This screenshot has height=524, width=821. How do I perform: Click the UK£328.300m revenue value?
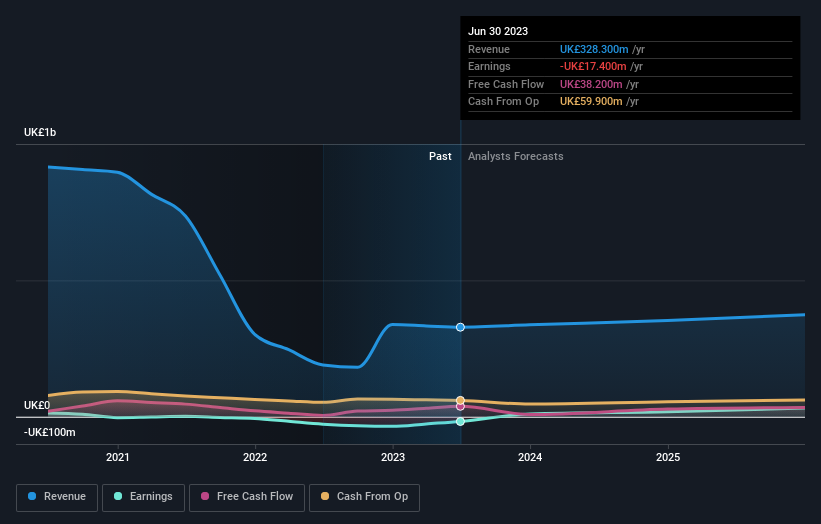594,49
